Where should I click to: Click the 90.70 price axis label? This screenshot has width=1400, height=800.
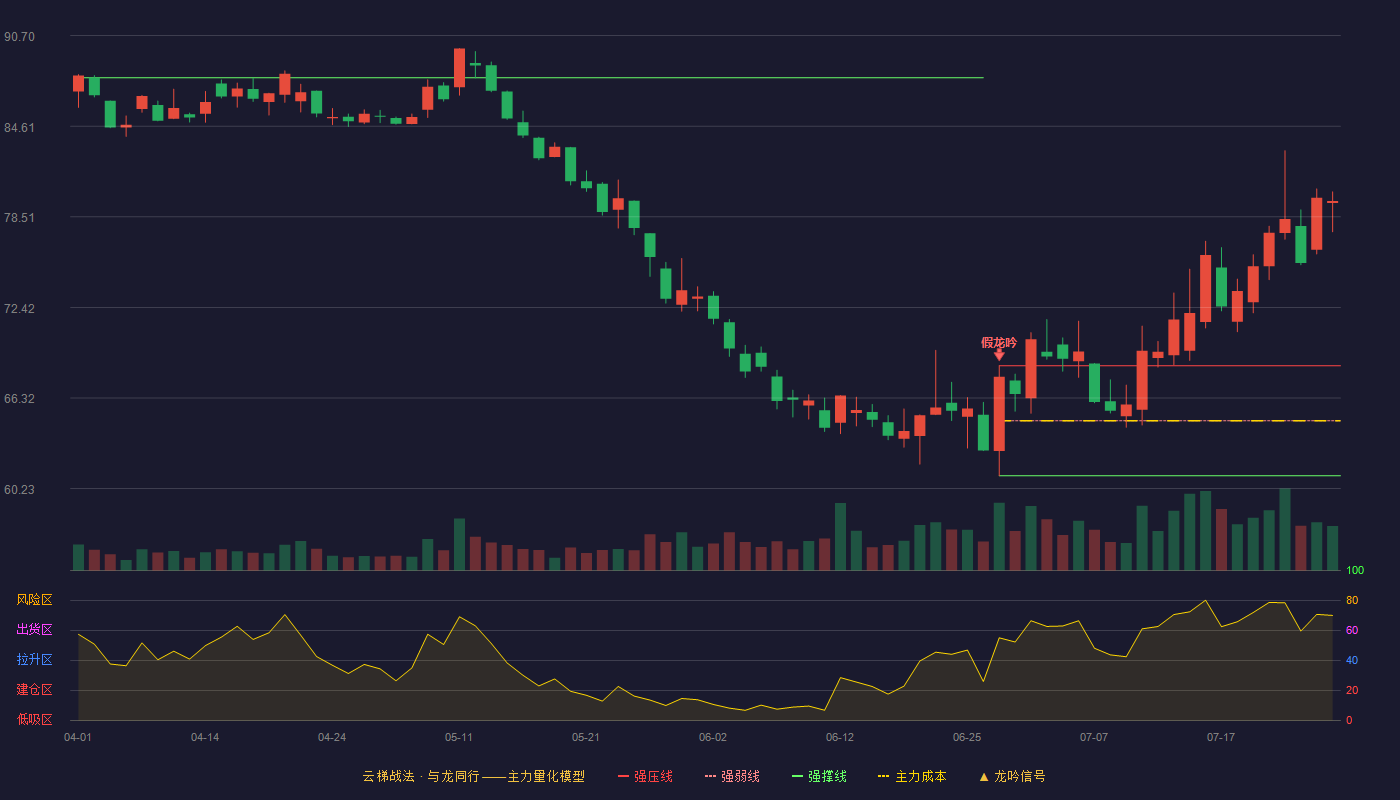19,37
